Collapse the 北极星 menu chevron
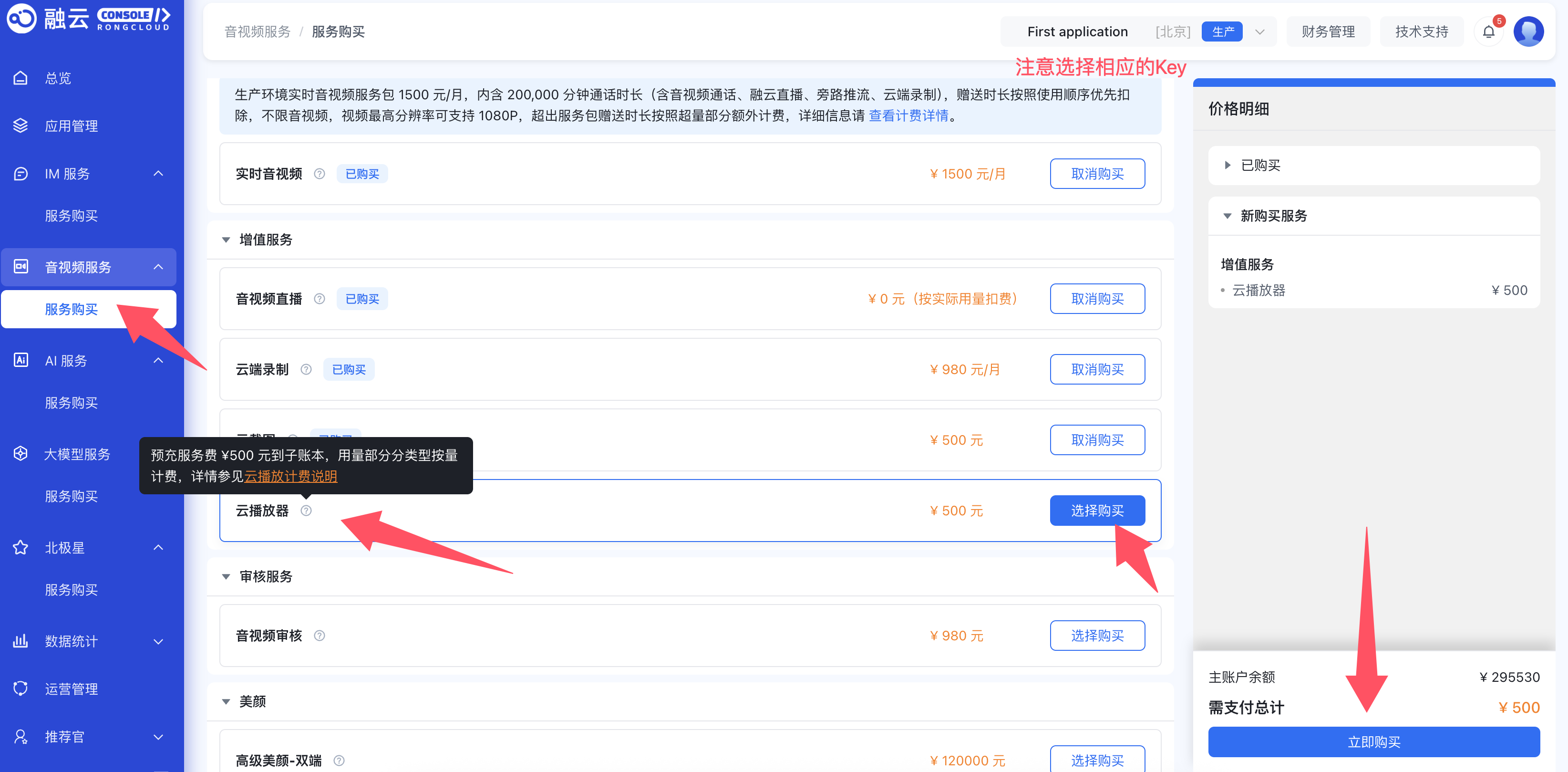The image size is (1568, 772). (x=158, y=547)
